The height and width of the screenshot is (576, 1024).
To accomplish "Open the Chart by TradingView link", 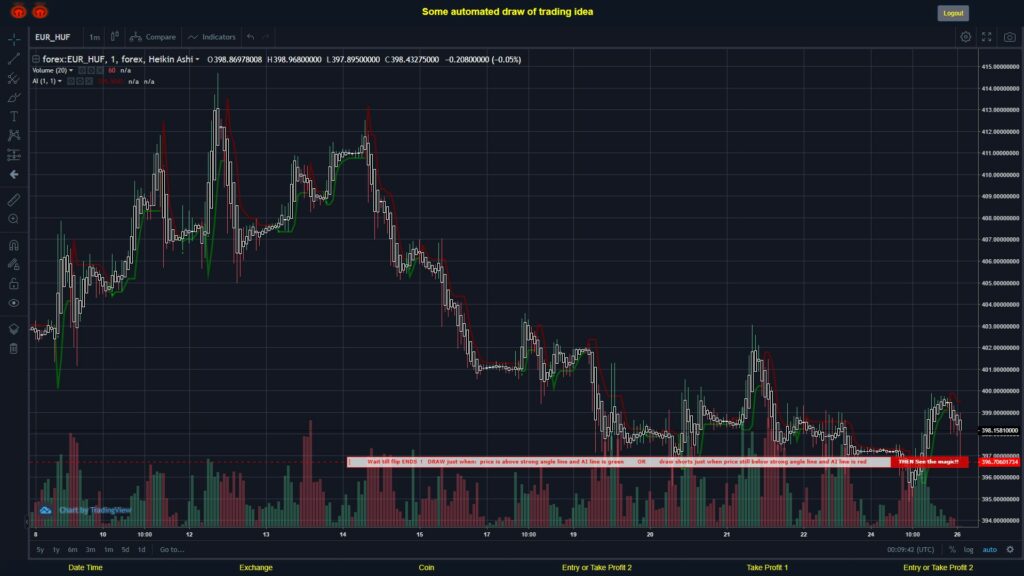I will point(86,510).
